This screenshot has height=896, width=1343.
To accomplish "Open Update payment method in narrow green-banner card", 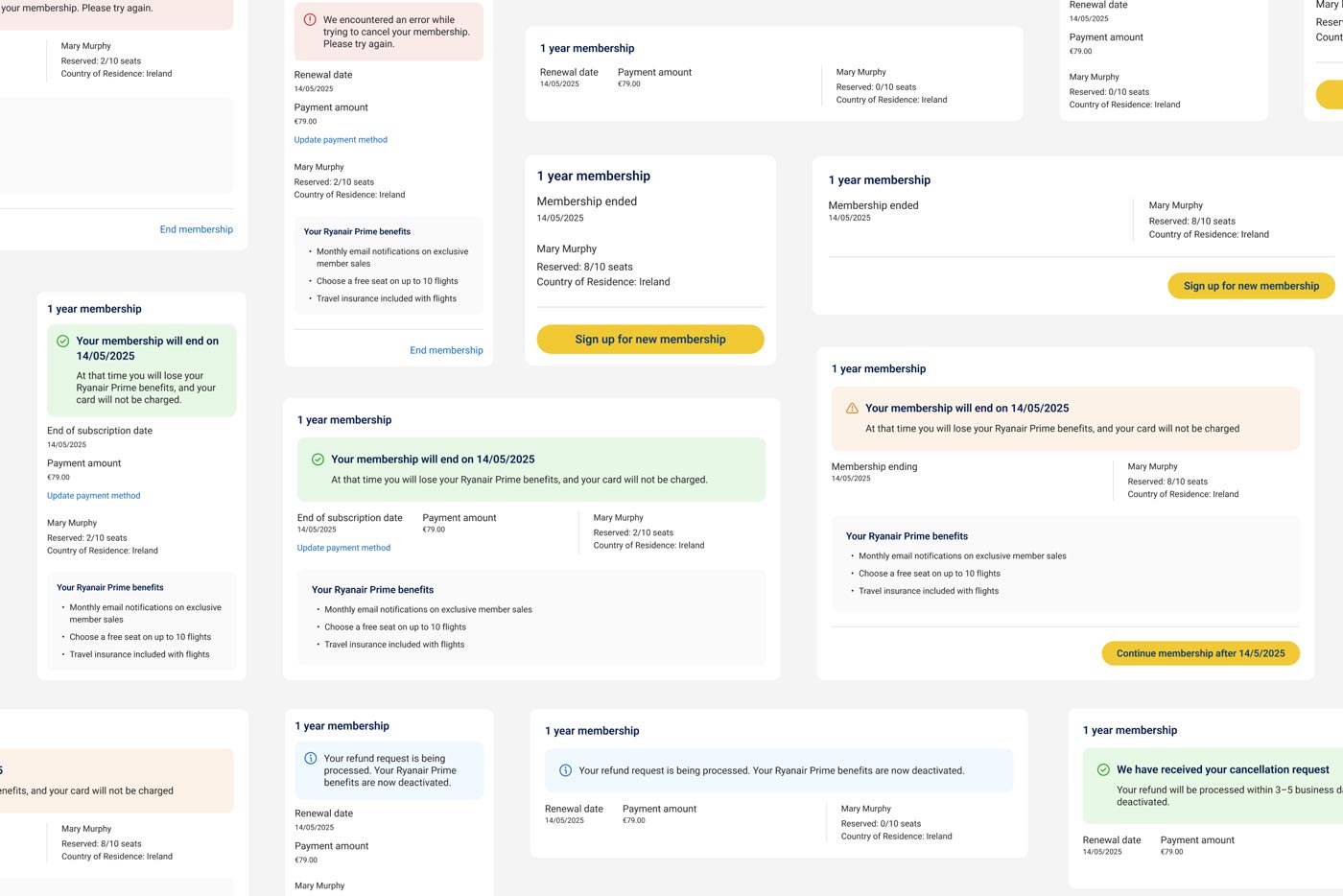I will point(94,496).
